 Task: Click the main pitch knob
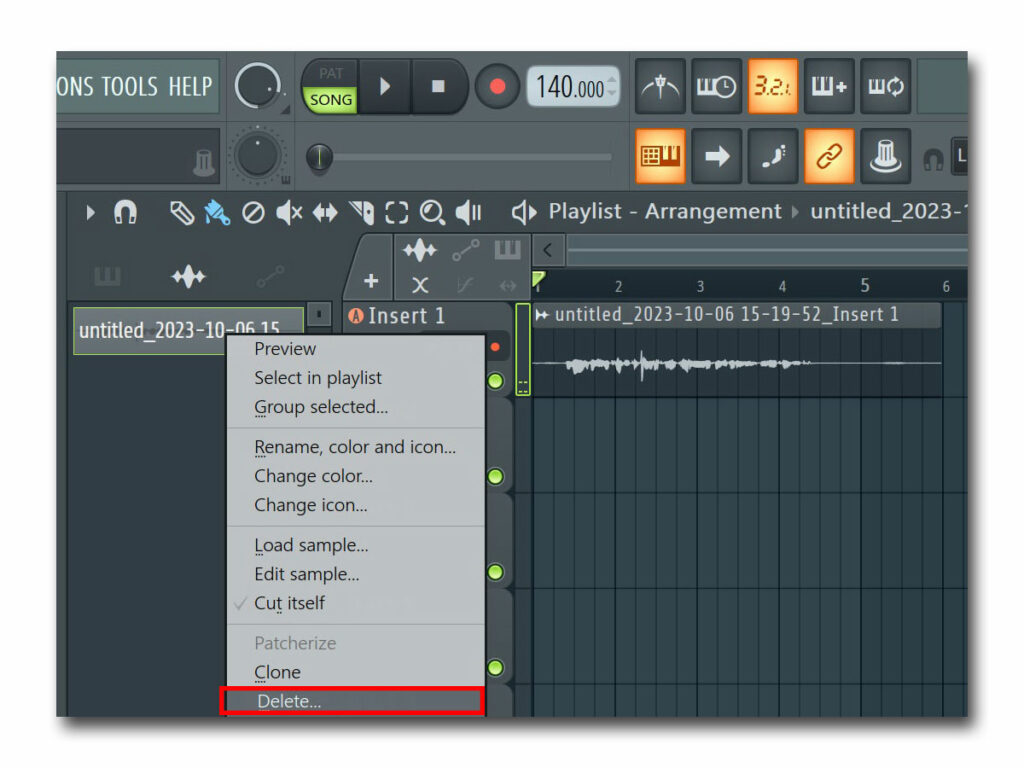coord(257,156)
